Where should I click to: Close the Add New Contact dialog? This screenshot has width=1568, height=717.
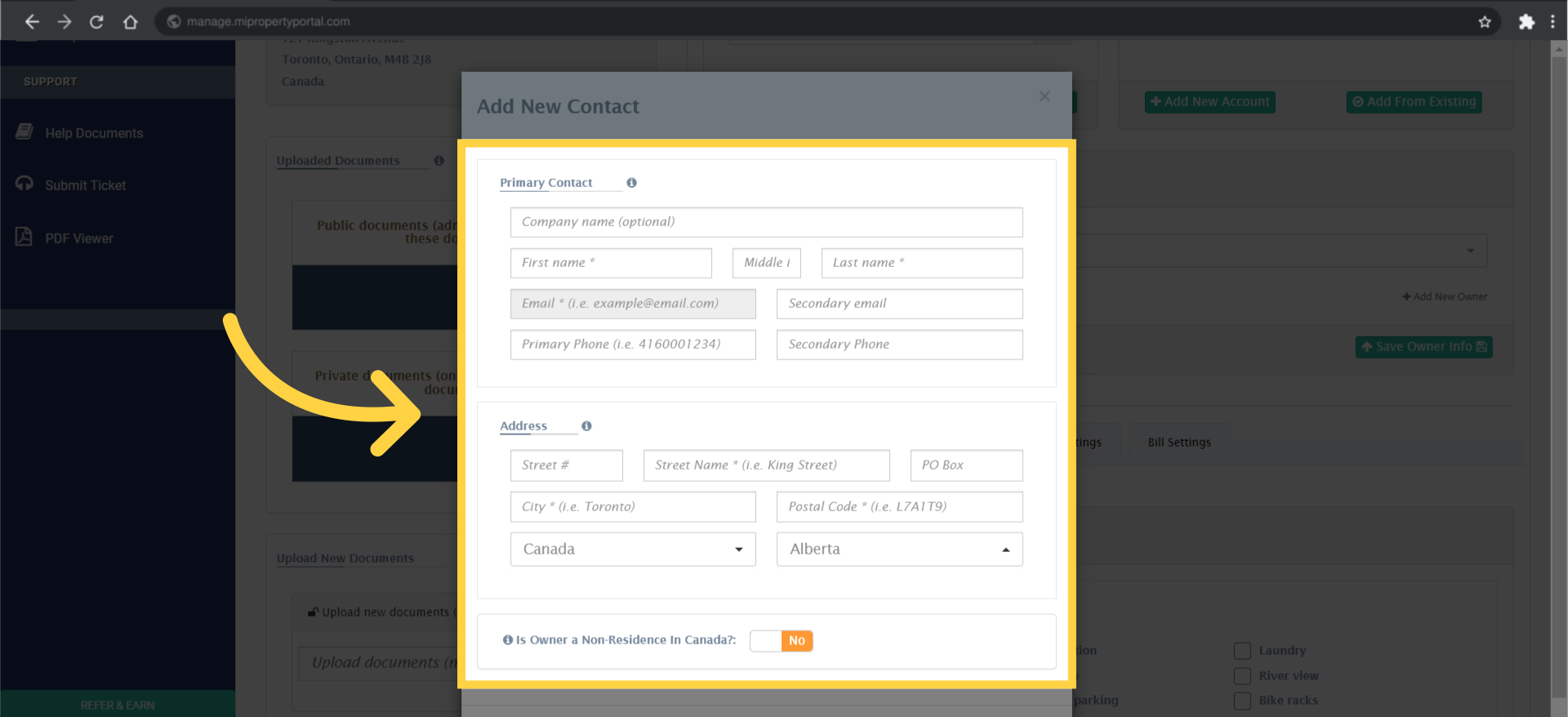[1045, 96]
